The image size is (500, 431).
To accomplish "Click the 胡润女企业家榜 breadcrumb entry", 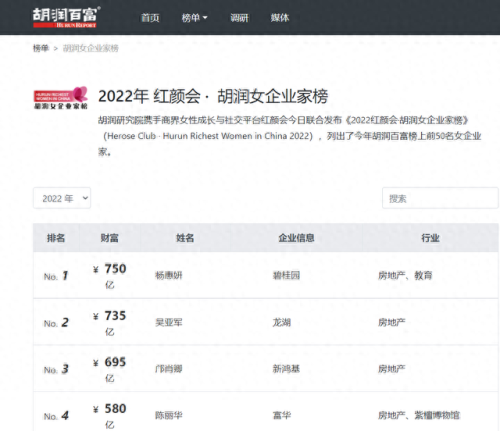I will click(91, 48).
